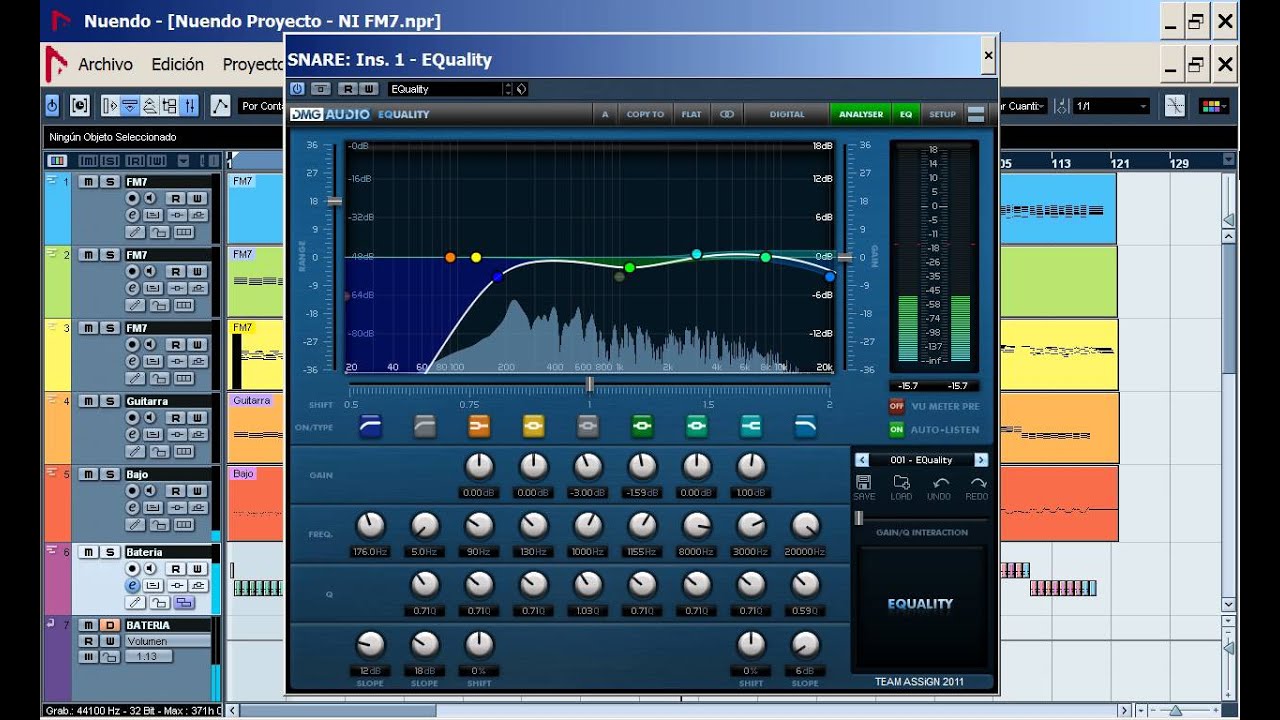
Task: Click the Redo arrow icon in EQuality
Action: [977, 483]
